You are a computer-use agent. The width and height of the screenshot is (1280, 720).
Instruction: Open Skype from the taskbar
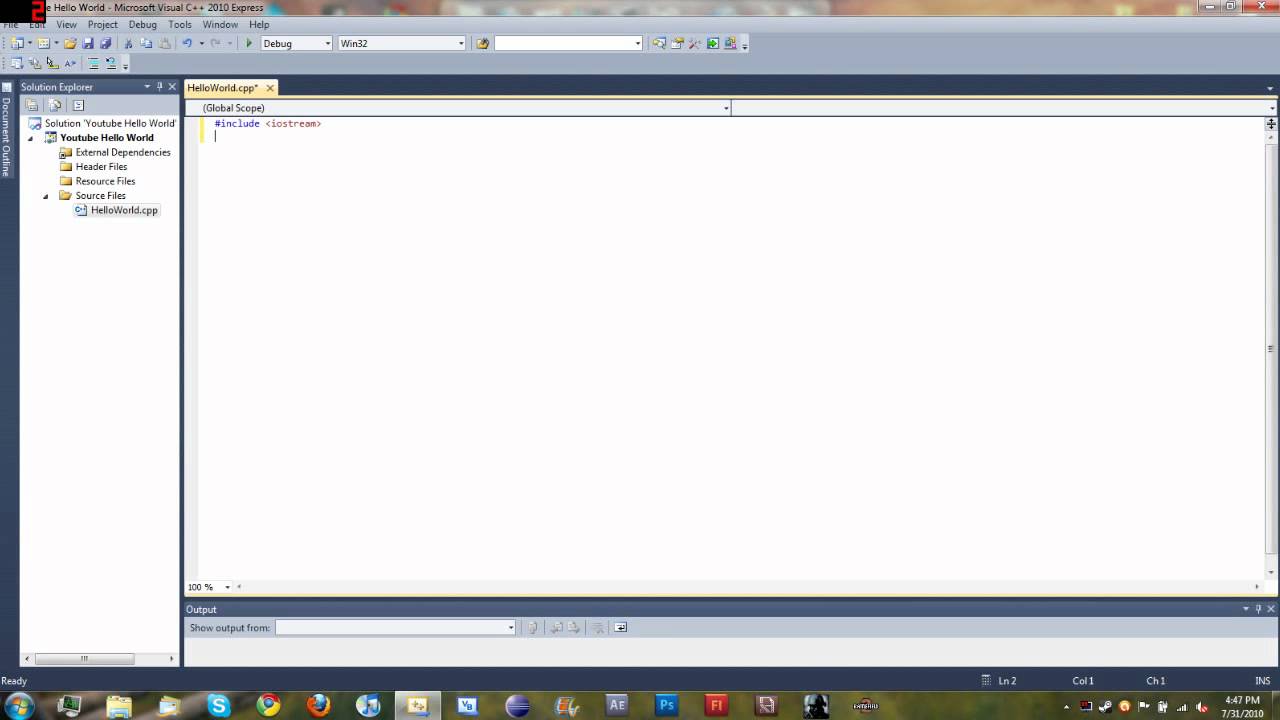(219, 706)
